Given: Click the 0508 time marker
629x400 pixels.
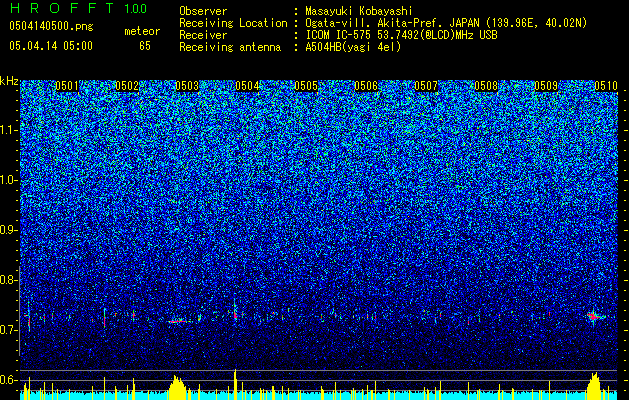Looking at the screenshot, I should pyautogui.click(x=486, y=86).
